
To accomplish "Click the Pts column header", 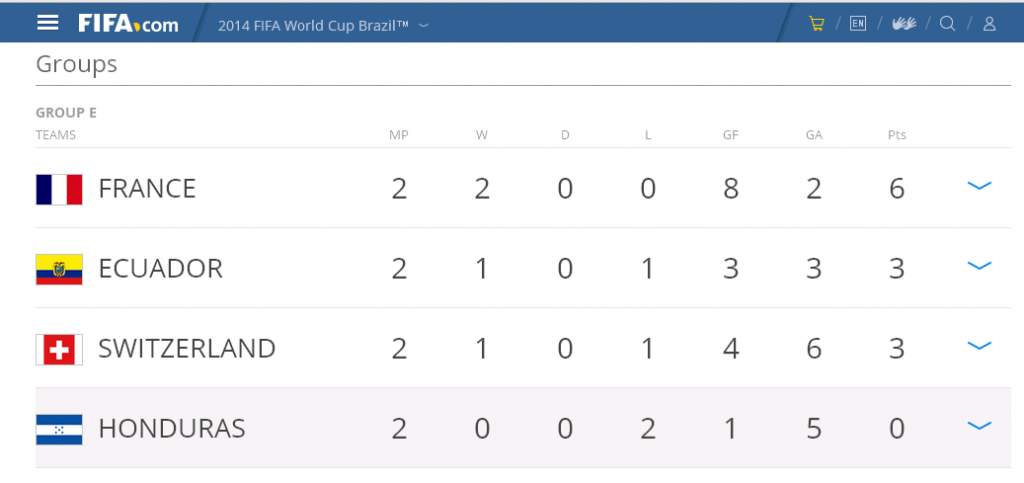I will pos(897,135).
